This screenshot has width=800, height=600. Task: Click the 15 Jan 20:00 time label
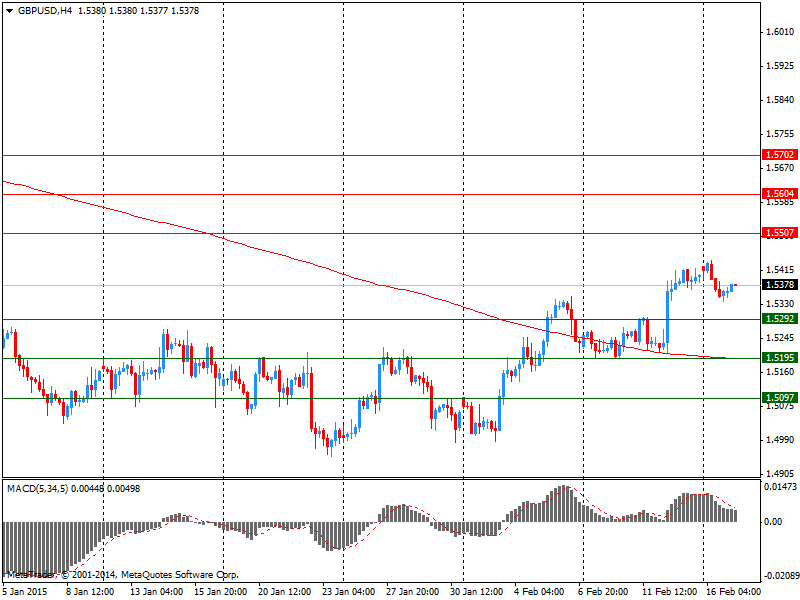(220, 591)
